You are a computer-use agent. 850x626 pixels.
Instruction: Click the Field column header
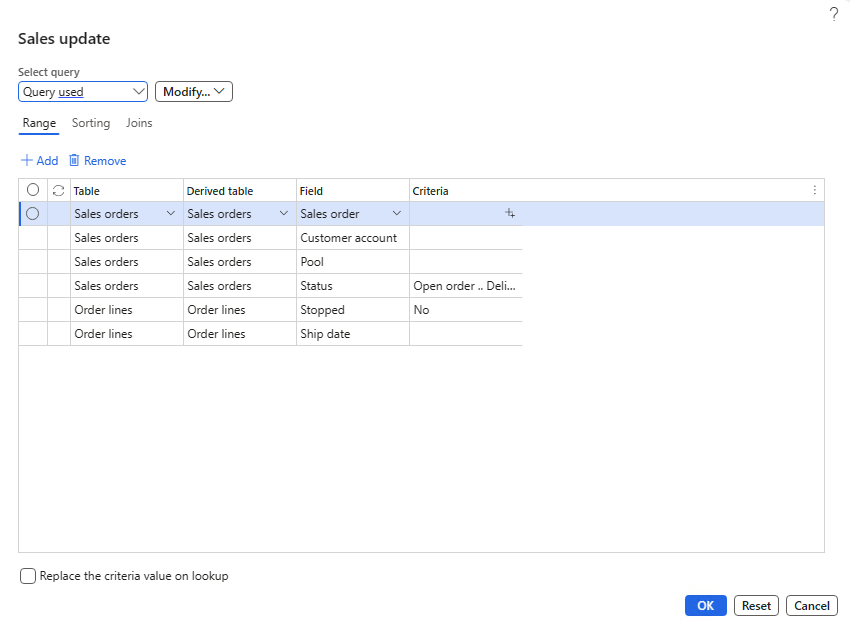coord(352,191)
